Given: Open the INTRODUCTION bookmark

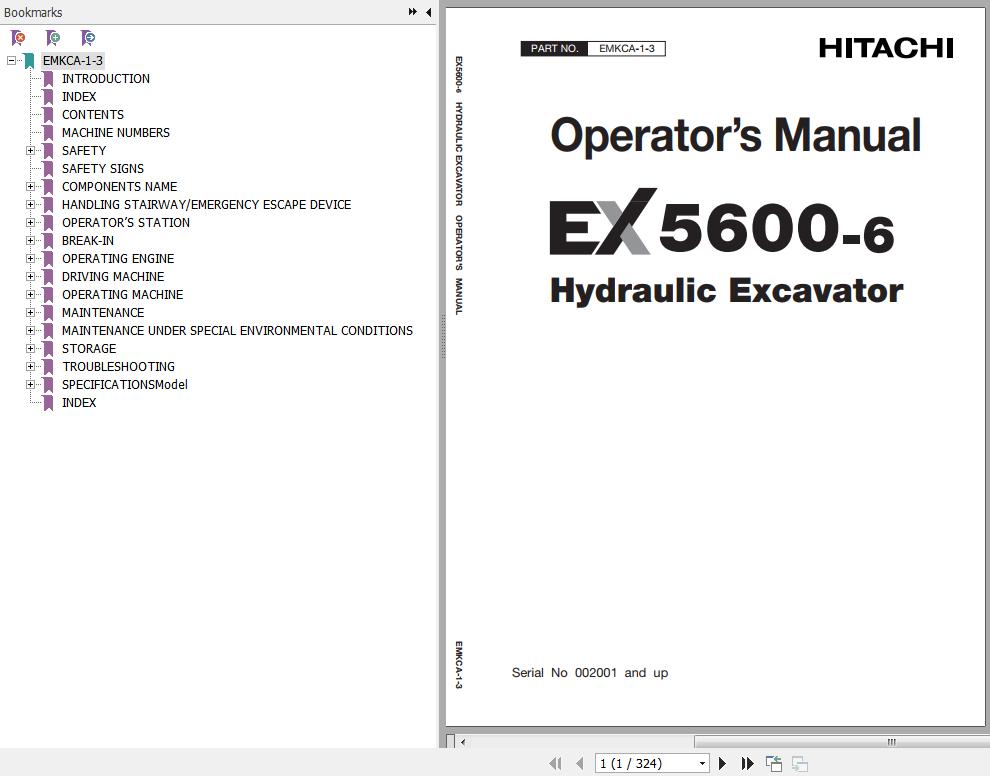Looking at the screenshot, I should point(105,79).
